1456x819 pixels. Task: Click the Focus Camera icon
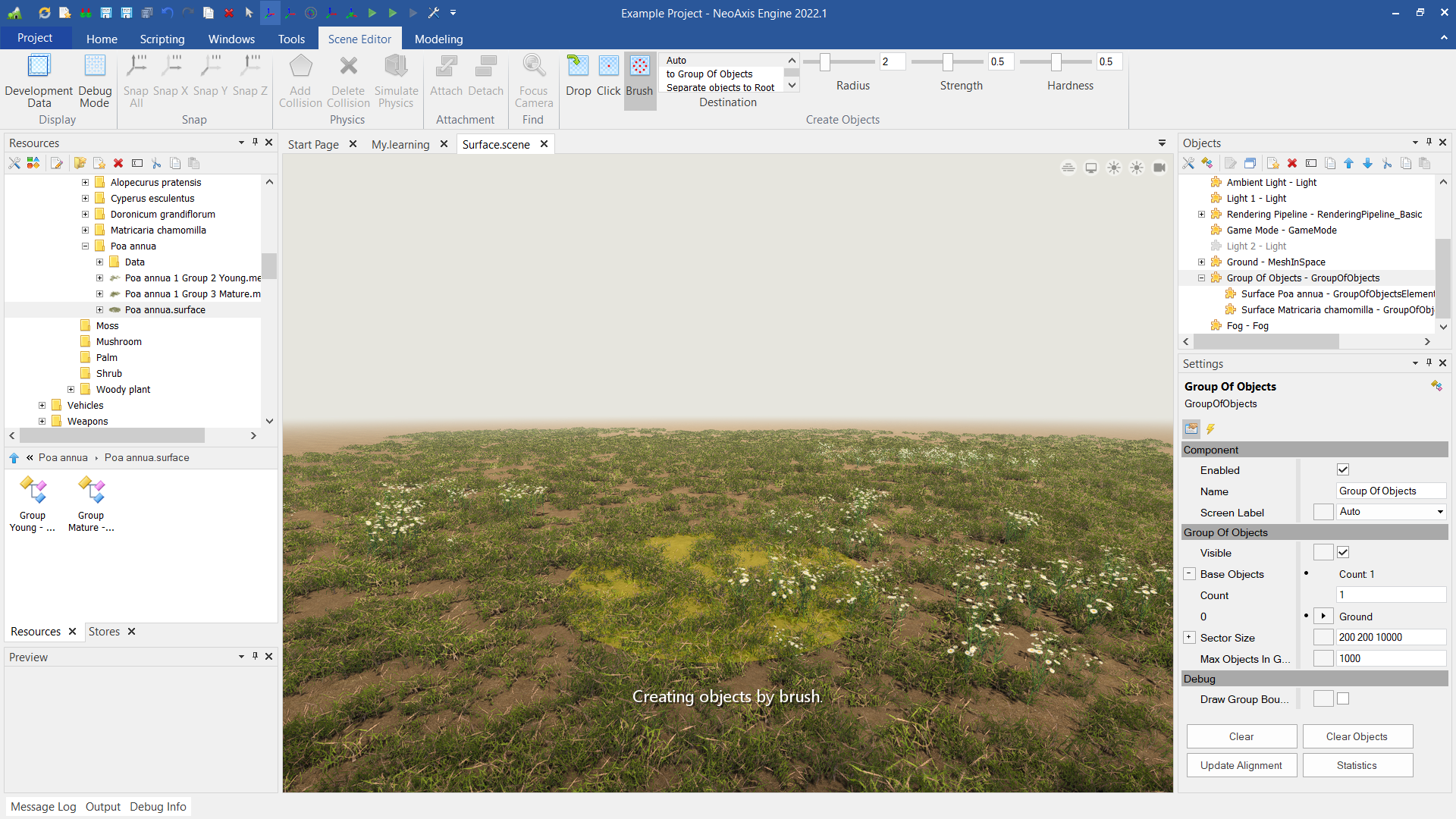(534, 67)
